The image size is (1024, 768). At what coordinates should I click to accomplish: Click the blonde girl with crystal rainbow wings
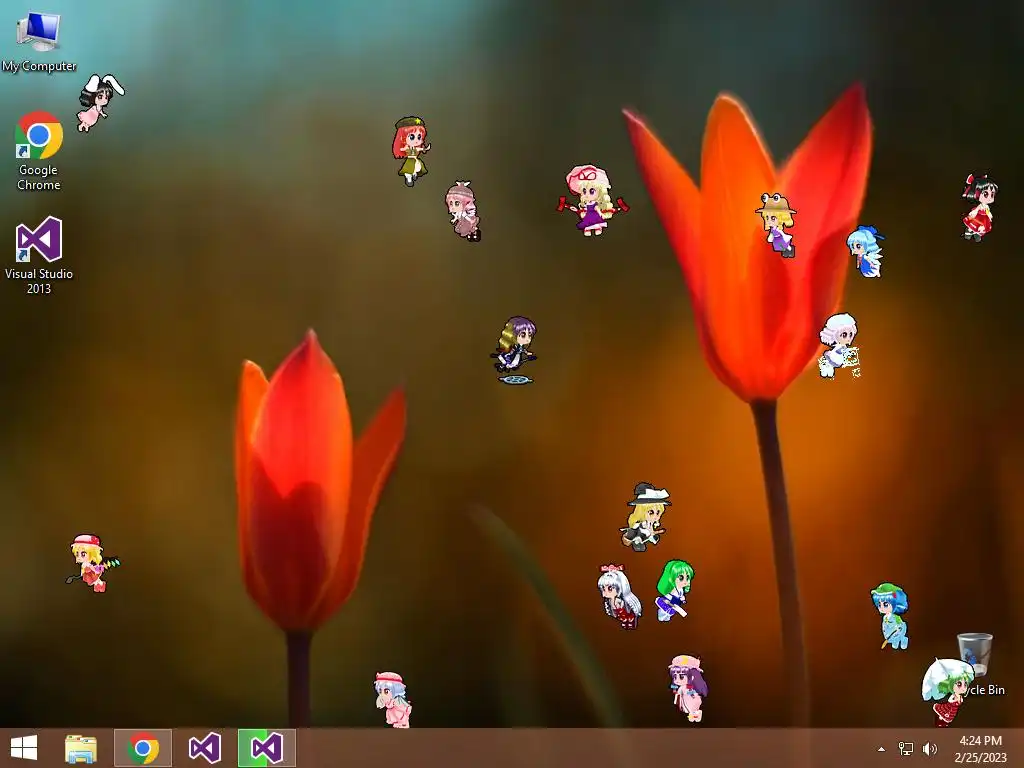[x=93, y=563]
